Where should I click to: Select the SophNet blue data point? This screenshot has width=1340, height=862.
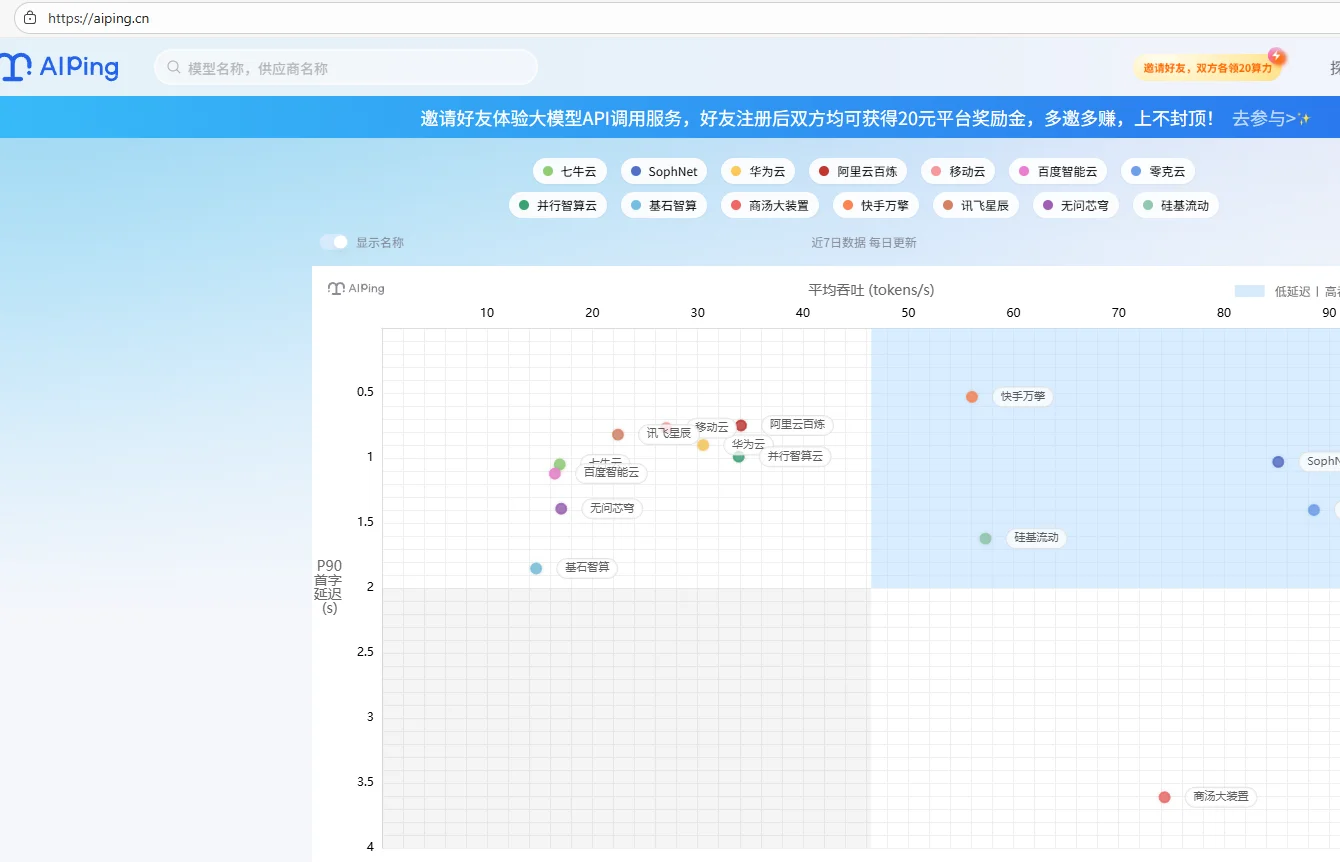(x=1278, y=461)
